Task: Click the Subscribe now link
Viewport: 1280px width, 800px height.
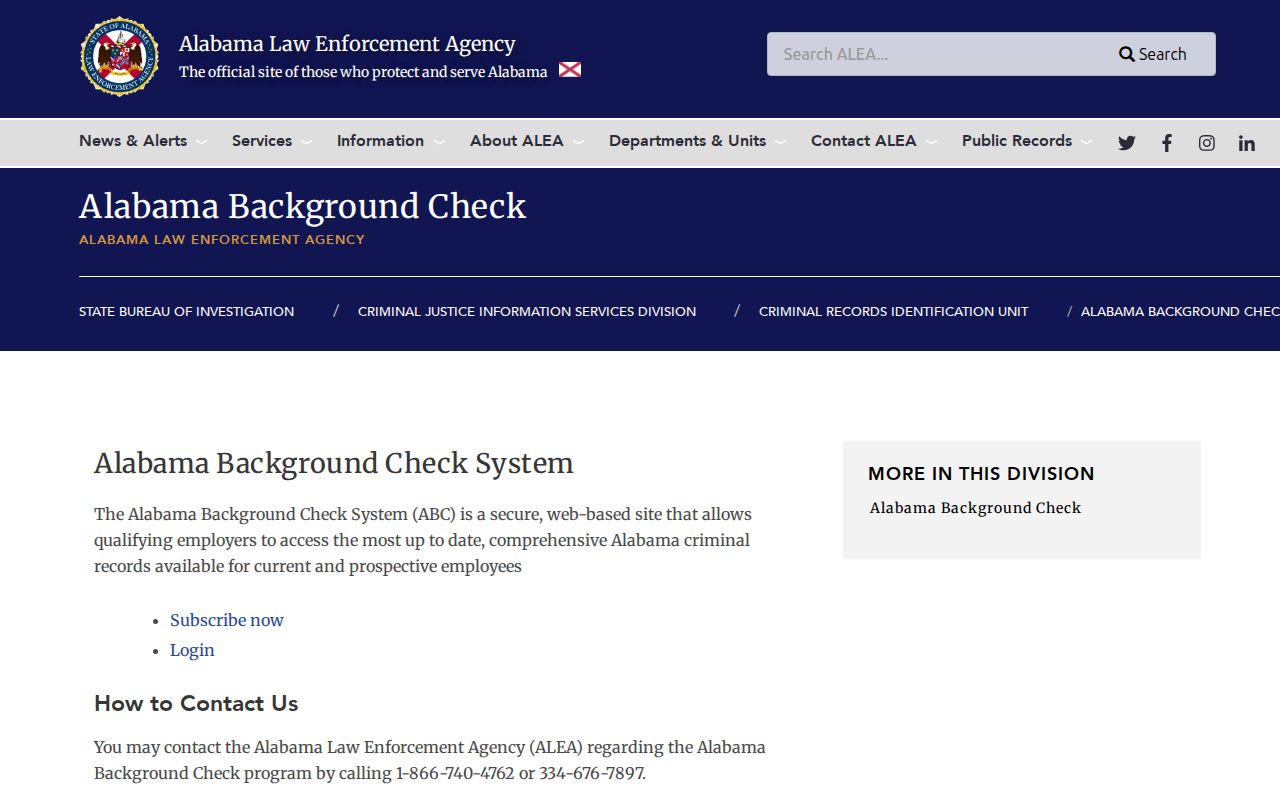Action: 227,620
